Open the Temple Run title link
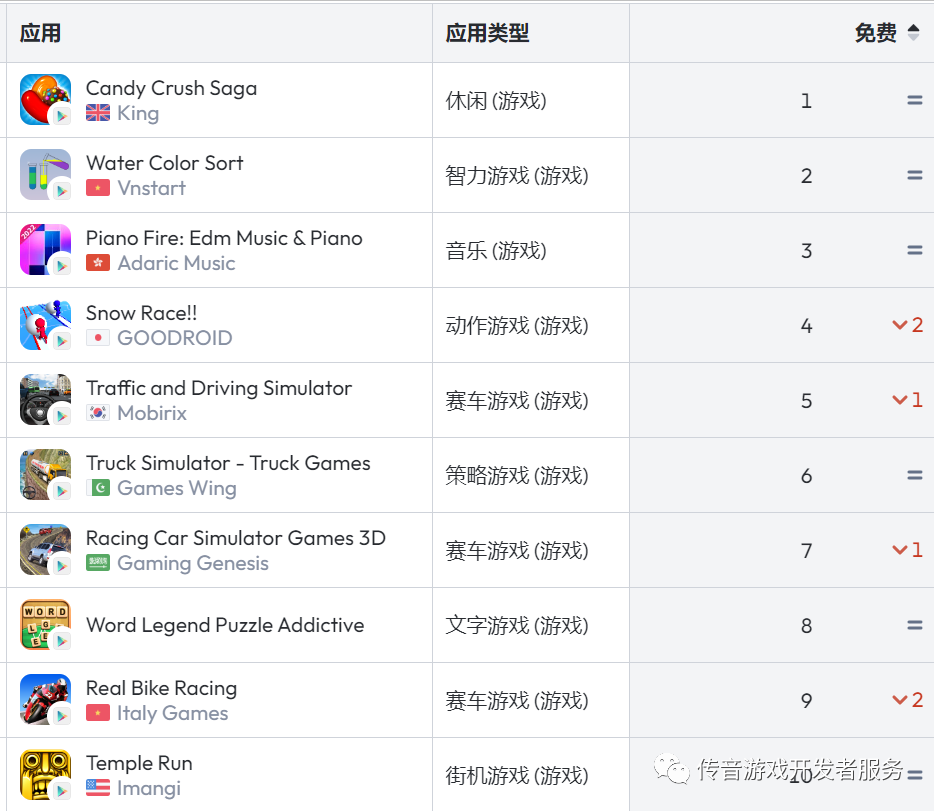The image size is (934, 811). coord(139,763)
